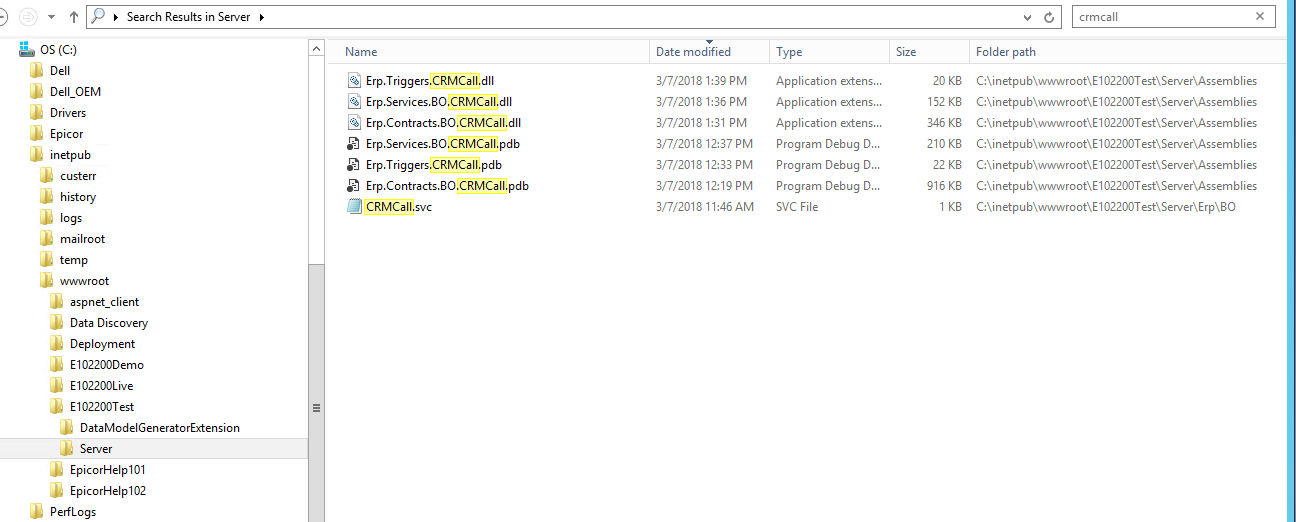Viewport: 1296px width, 522px height.
Task: Select CRMCall.svc file icon
Action: click(x=354, y=206)
